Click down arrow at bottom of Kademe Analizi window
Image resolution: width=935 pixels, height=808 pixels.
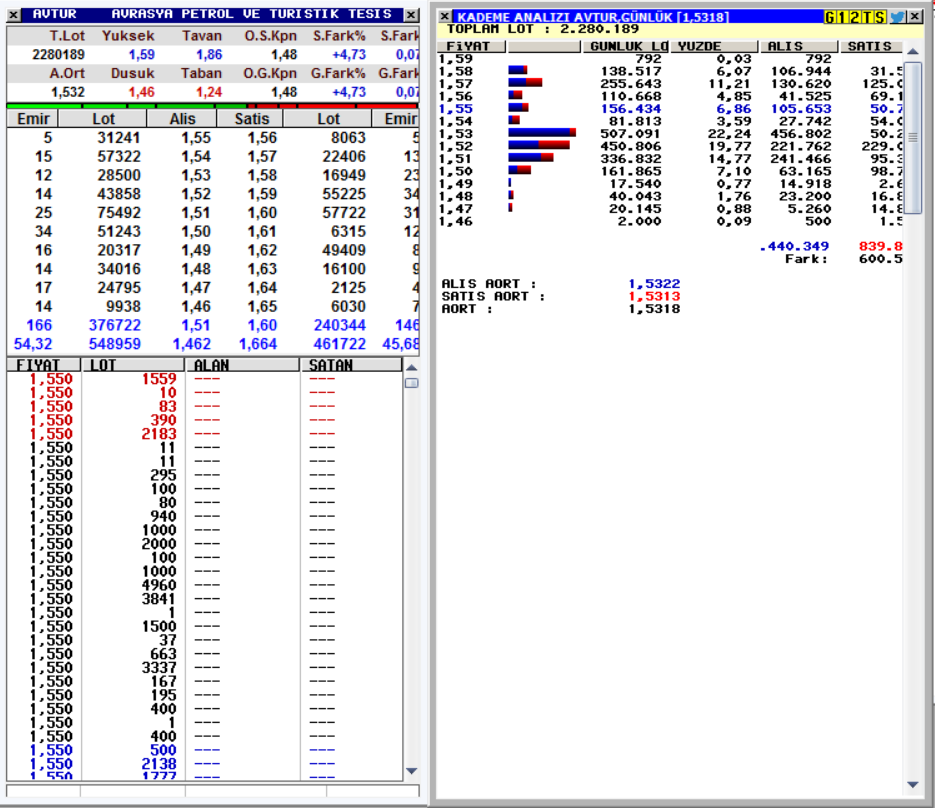point(913,785)
